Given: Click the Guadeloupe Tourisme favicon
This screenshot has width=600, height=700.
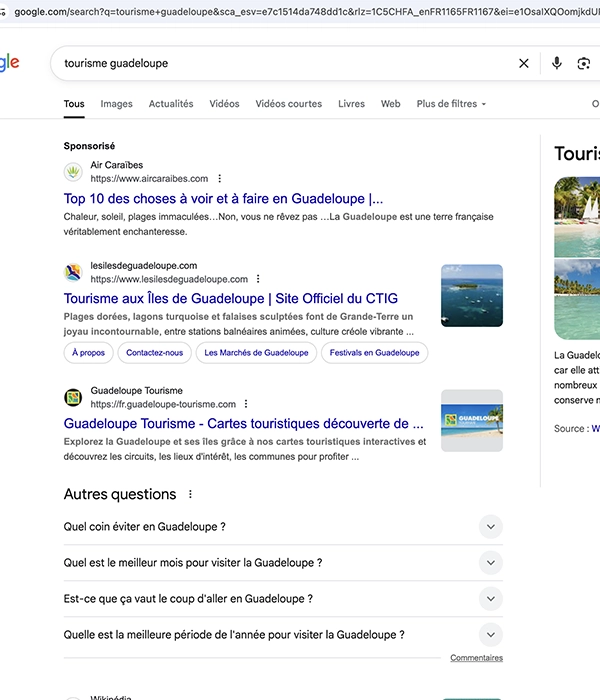Looking at the screenshot, I should pyautogui.click(x=73, y=397).
